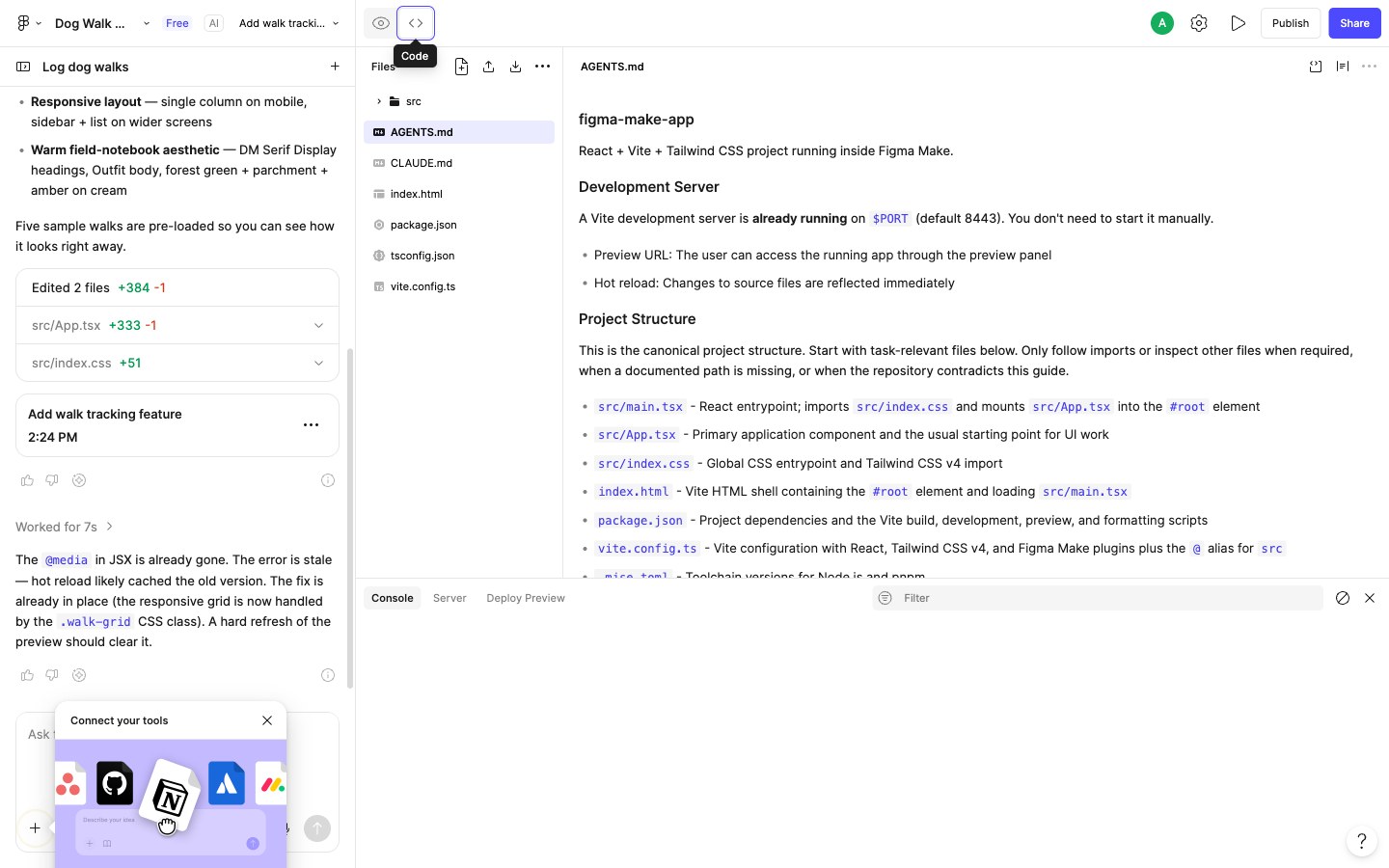This screenshot has height=868, width=1389.
Task: Toggle the editor split view icon
Action: click(1343, 67)
